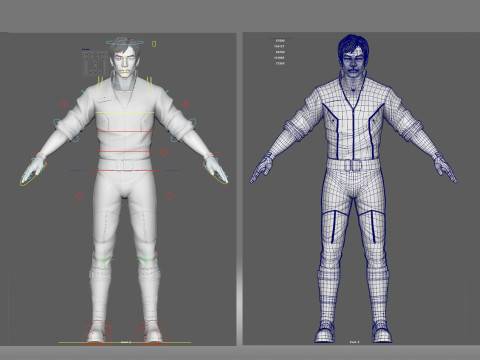Select the lower red spine line above the belt
Image resolution: width=480 pixels, height=360 pixels.
[x=125, y=152]
